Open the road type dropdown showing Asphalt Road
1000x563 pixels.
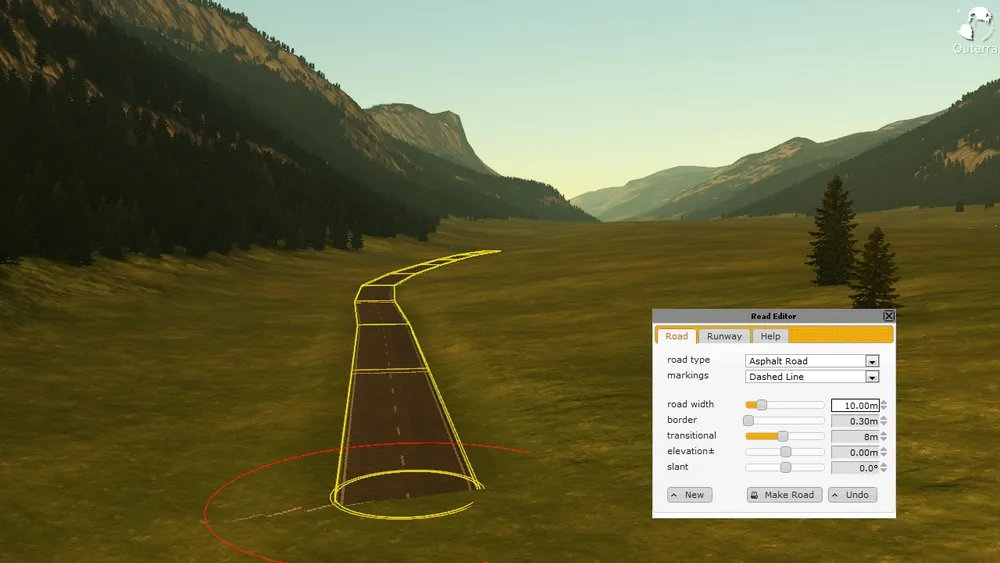(x=812, y=361)
